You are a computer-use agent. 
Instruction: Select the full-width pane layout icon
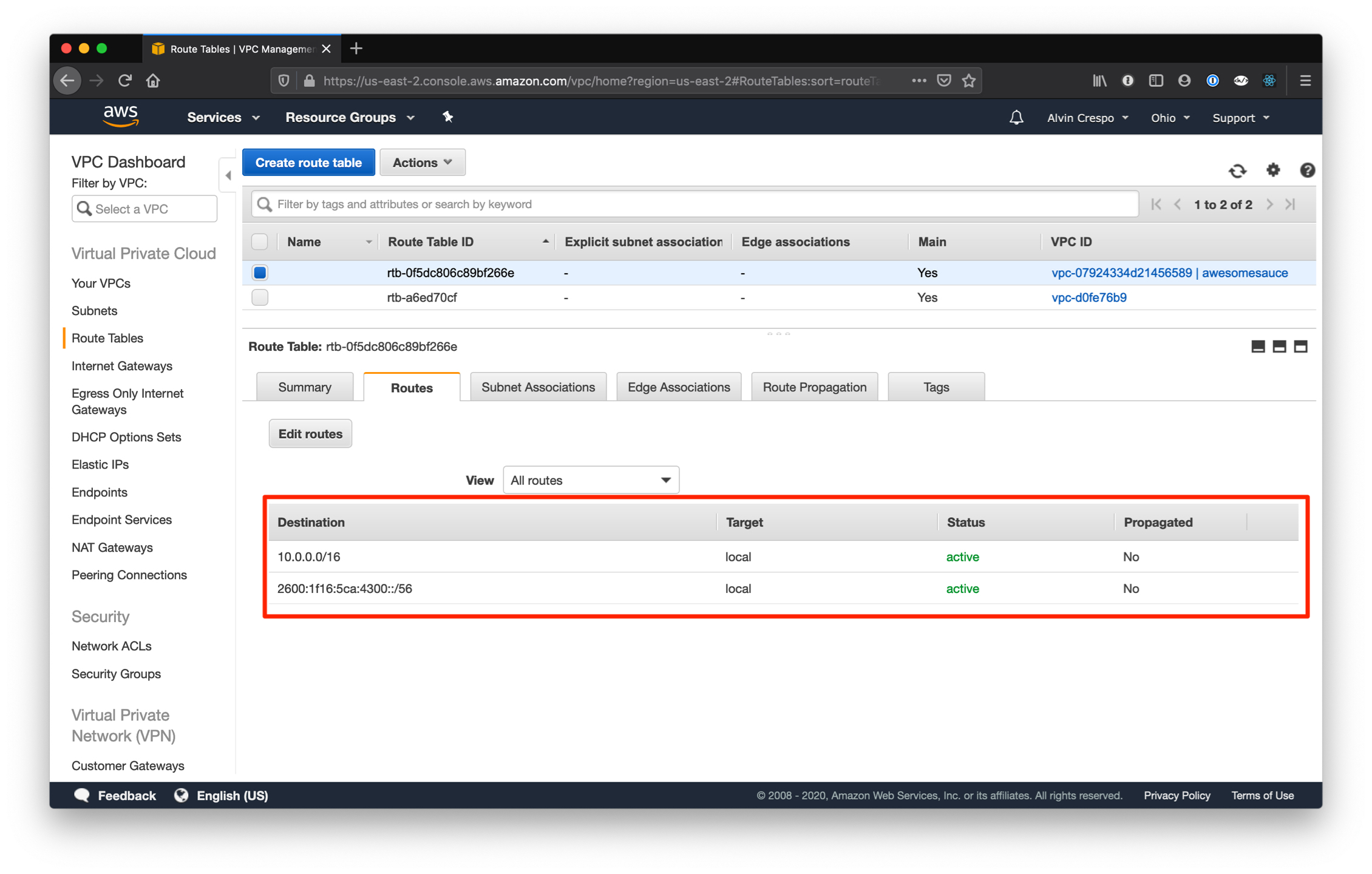[1300, 347]
